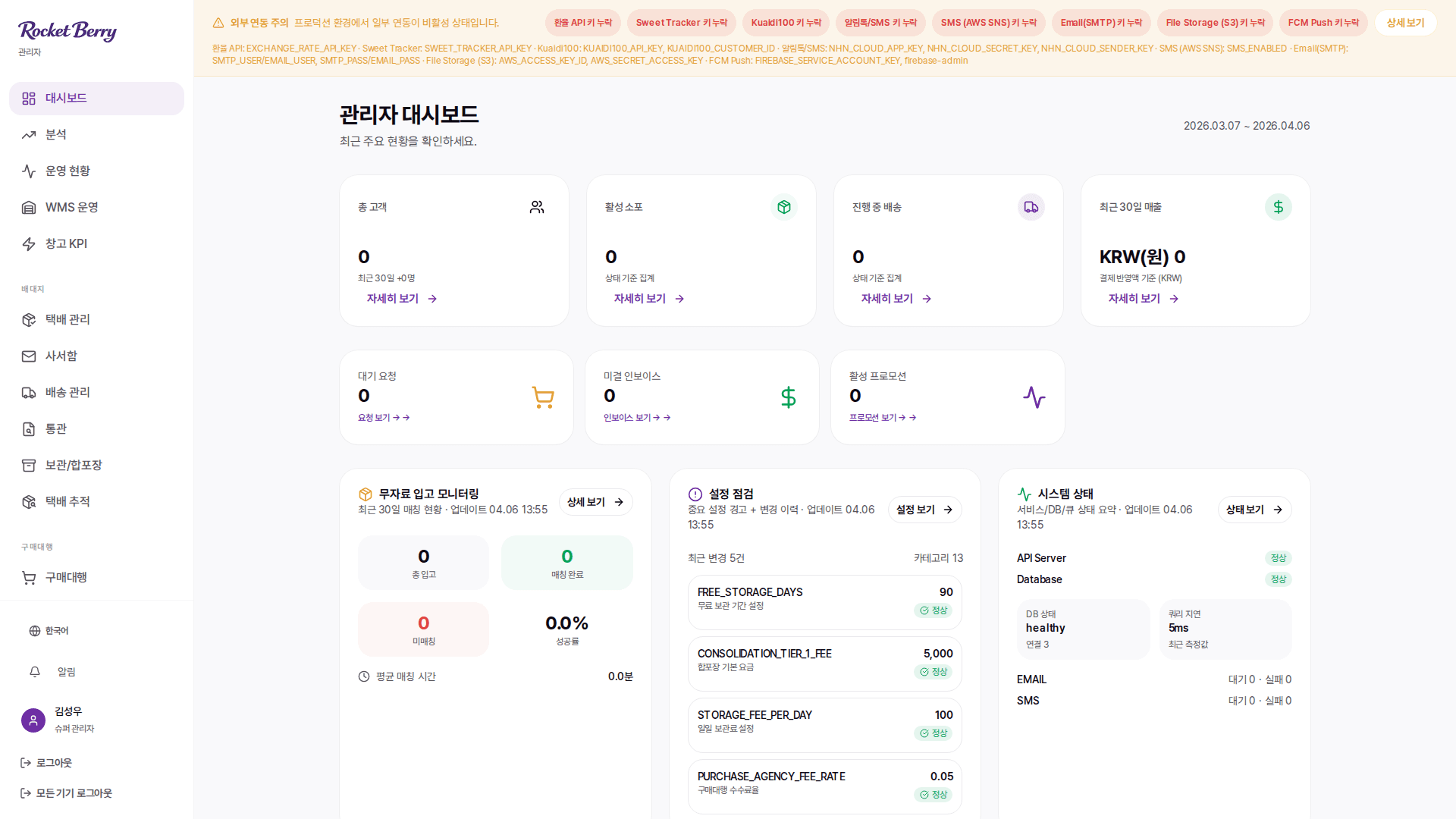
Task: Open 설정 보기 in the 설정 점검 panel
Action: click(x=924, y=510)
